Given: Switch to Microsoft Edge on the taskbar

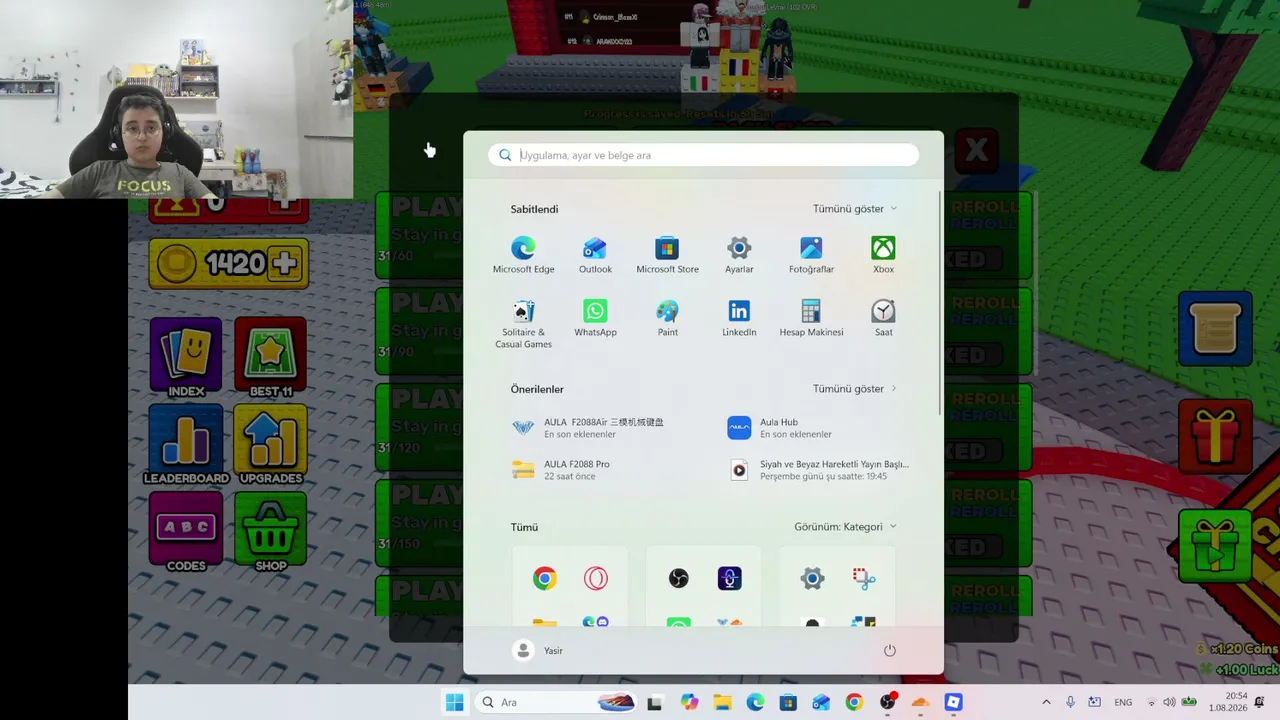Looking at the screenshot, I should tap(755, 702).
